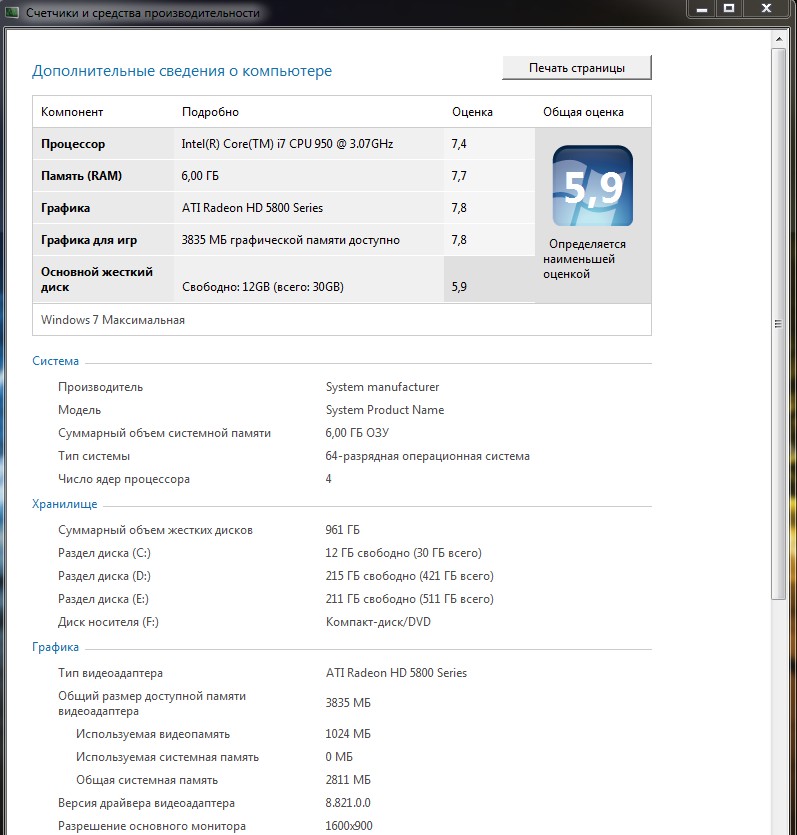Select the Память (RAM) row
The width and height of the screenshot is (797, 835).
[x=284, y=176]
